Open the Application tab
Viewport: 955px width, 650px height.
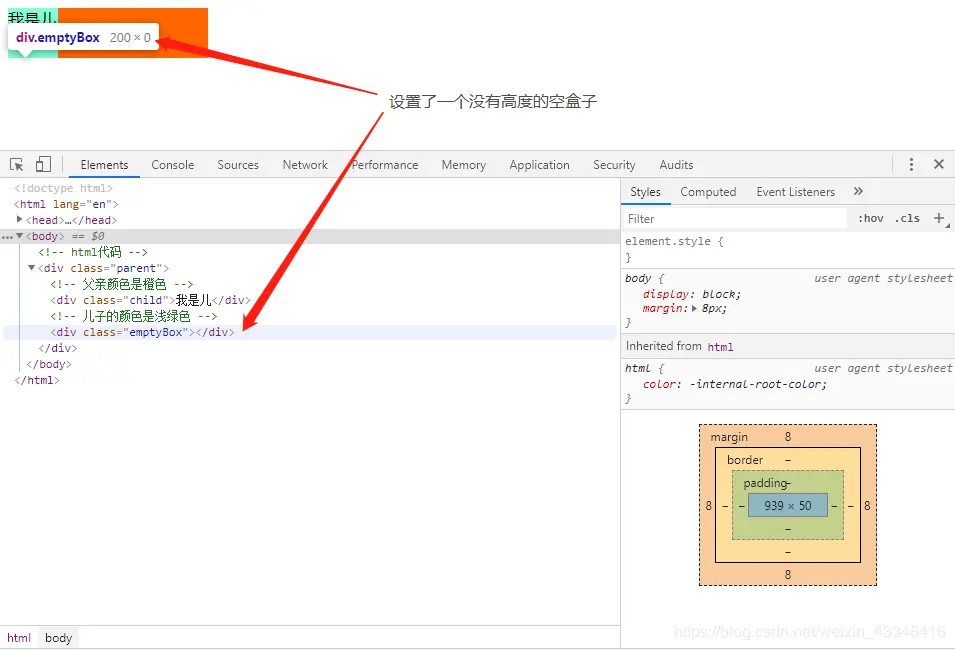coord(539,164)
